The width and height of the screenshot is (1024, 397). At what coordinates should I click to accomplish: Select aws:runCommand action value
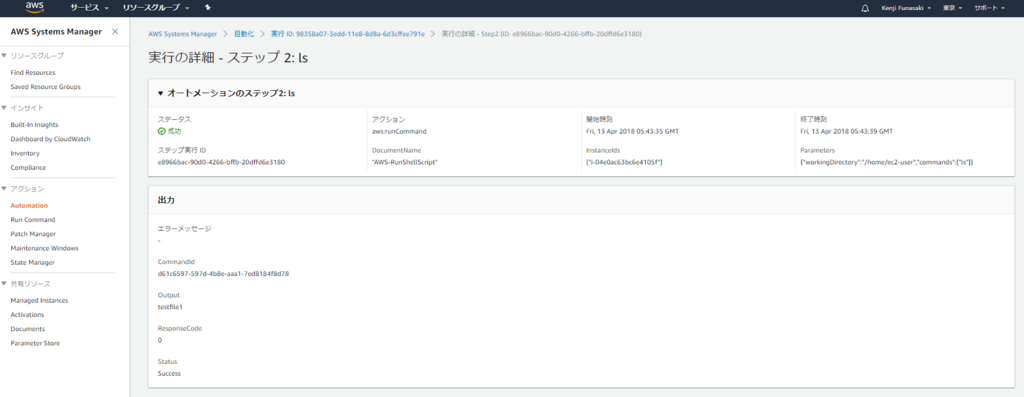point(398,131)
